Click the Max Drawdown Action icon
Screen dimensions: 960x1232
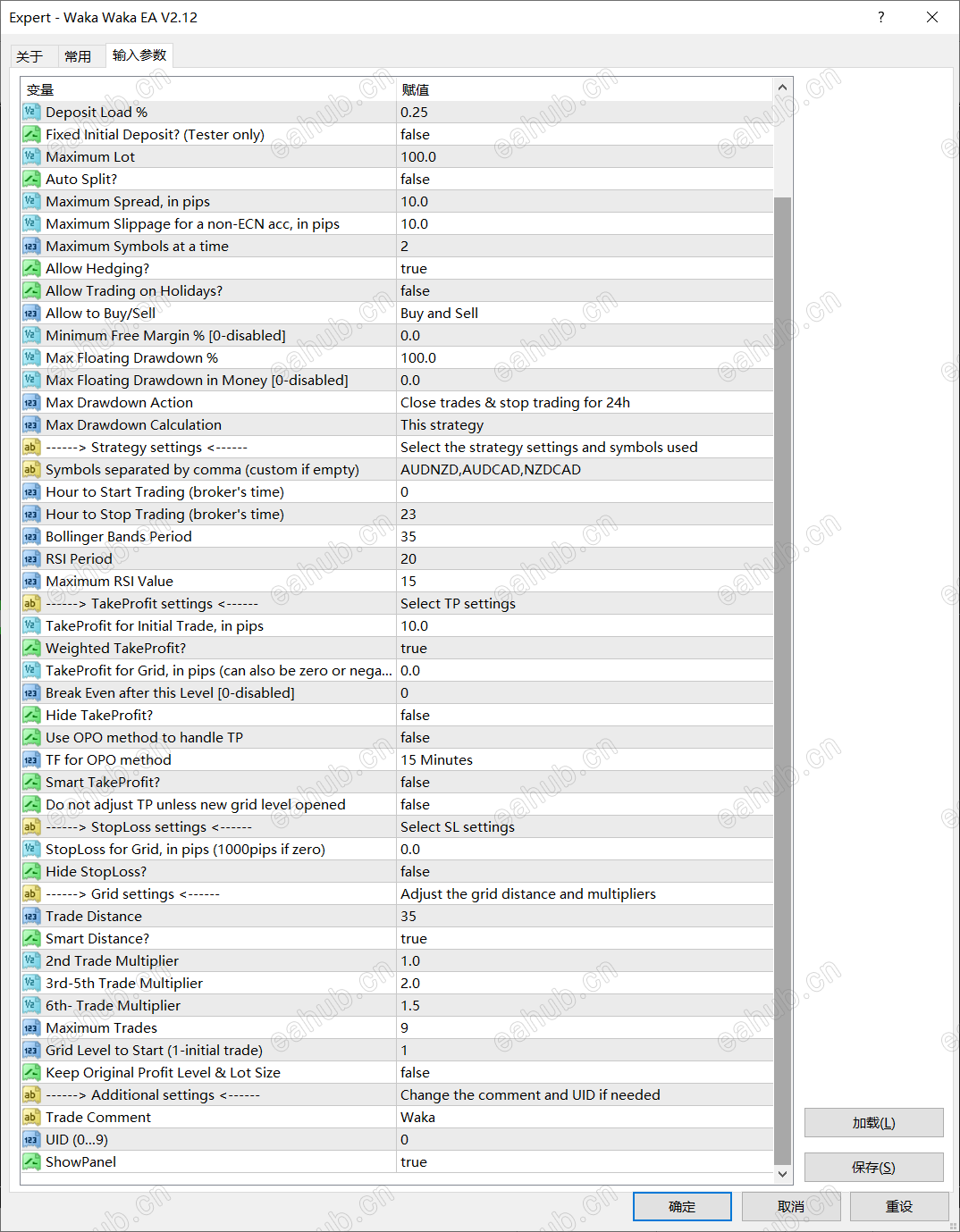pyautogui.click(x=31, y=402)
